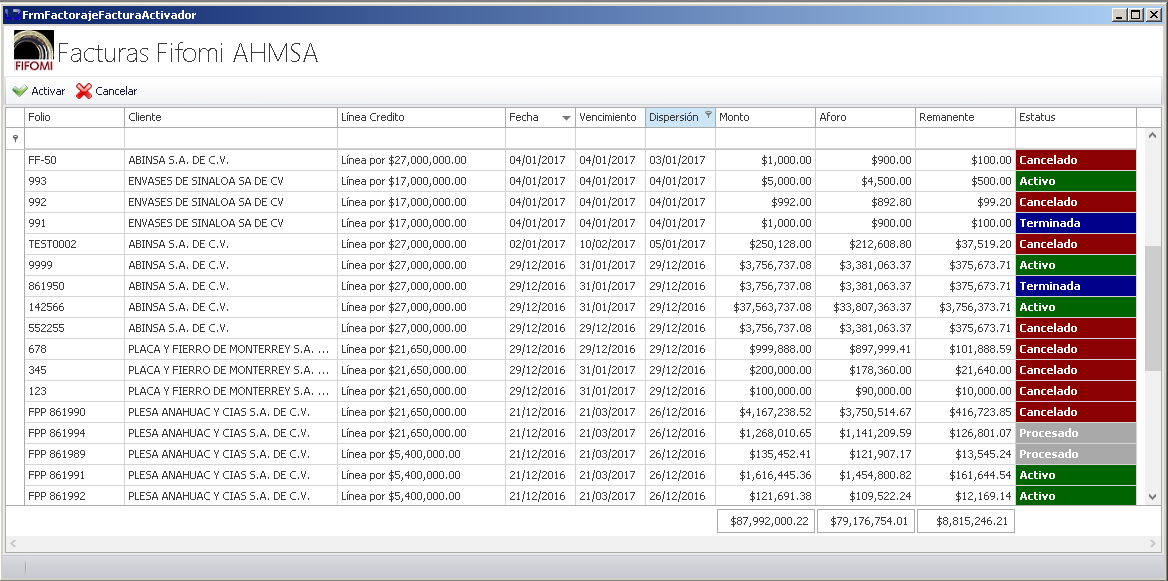
Task: Select the row with folio 678
Action: (571, 349)
